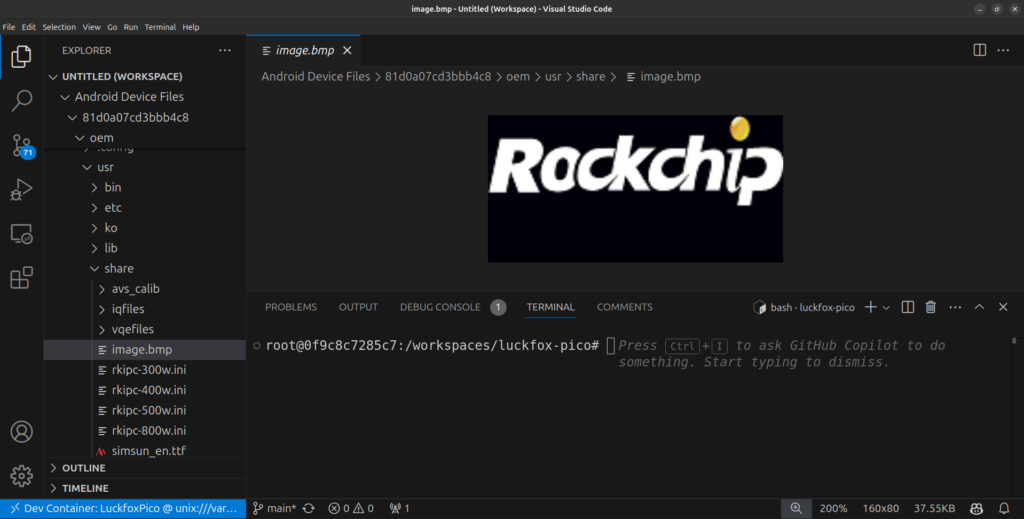Click 200% zoom level in status bar

(x=833, y=508)
